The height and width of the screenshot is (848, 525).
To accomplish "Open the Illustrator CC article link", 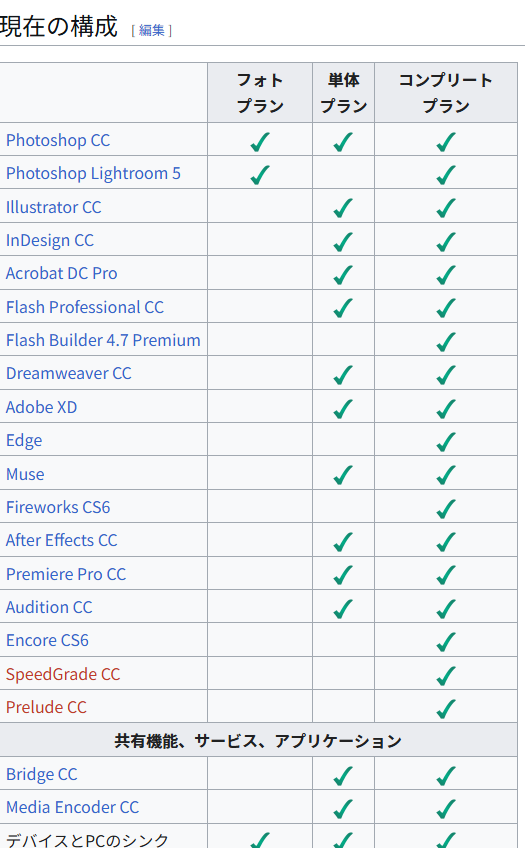I will (x=54, y=207).
